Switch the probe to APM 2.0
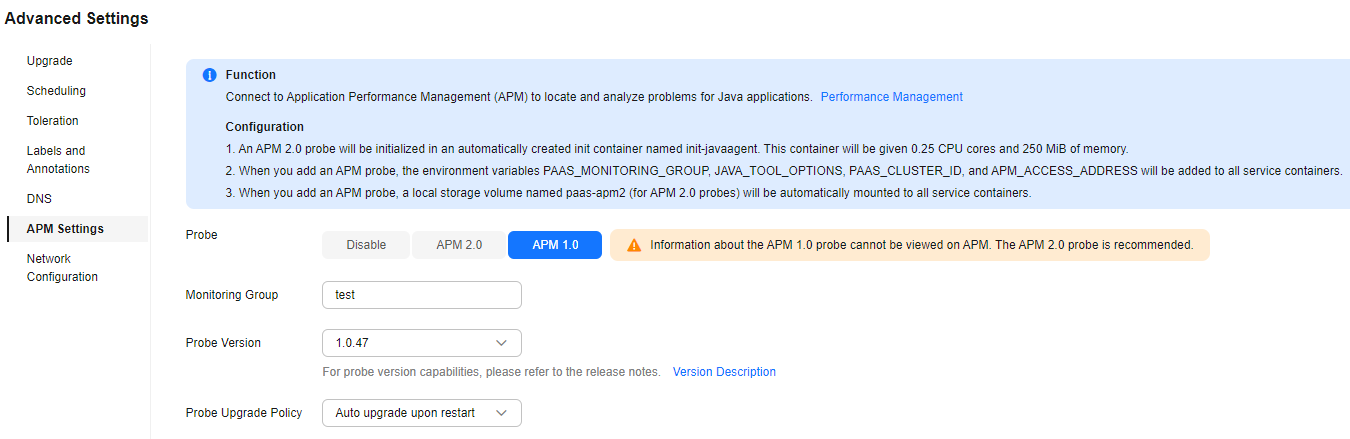1350x439 pixels. click(459, 245)
